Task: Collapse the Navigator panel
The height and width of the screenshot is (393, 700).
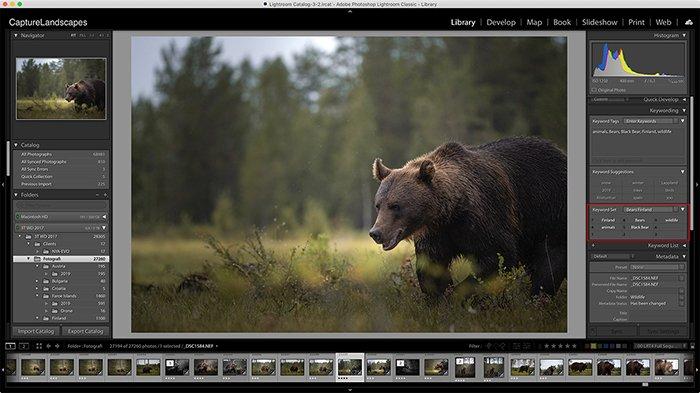Action: coord(16,35)
